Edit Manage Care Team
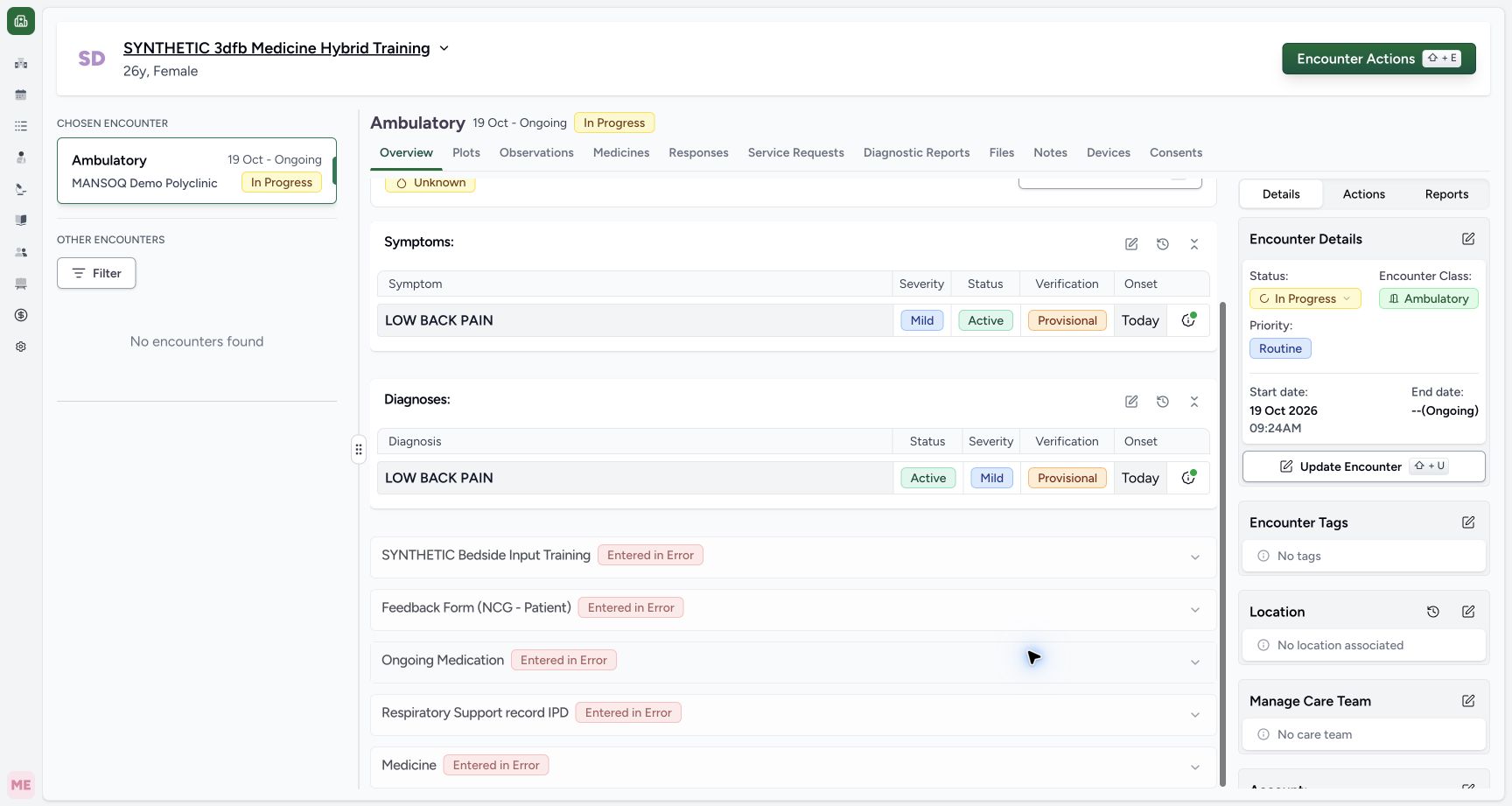The image size is (1512, 806). pyautogui.click(x=1468, y=701)
